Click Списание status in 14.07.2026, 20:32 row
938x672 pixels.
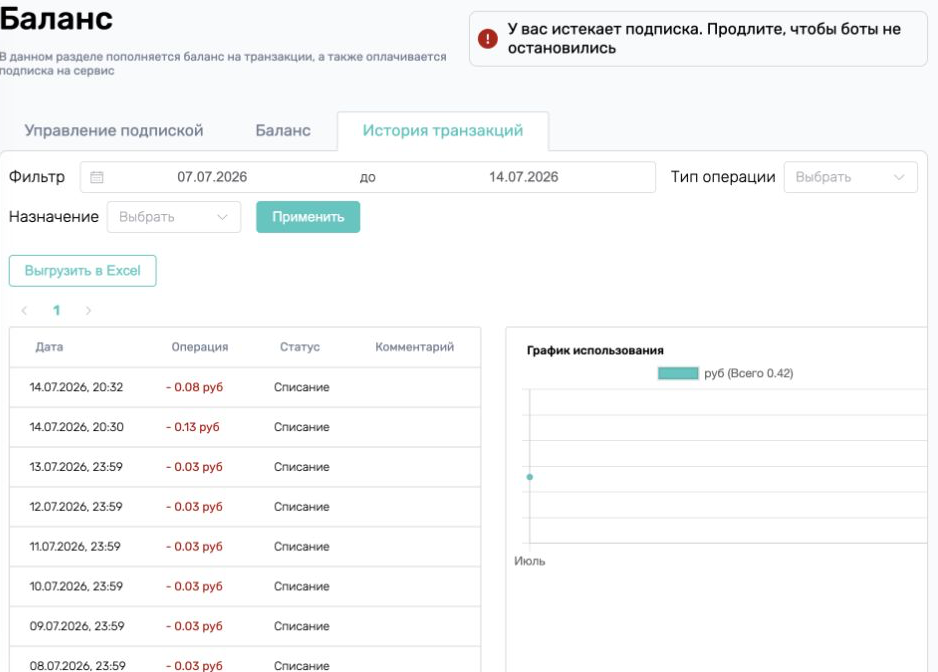(x=302, y=387)
